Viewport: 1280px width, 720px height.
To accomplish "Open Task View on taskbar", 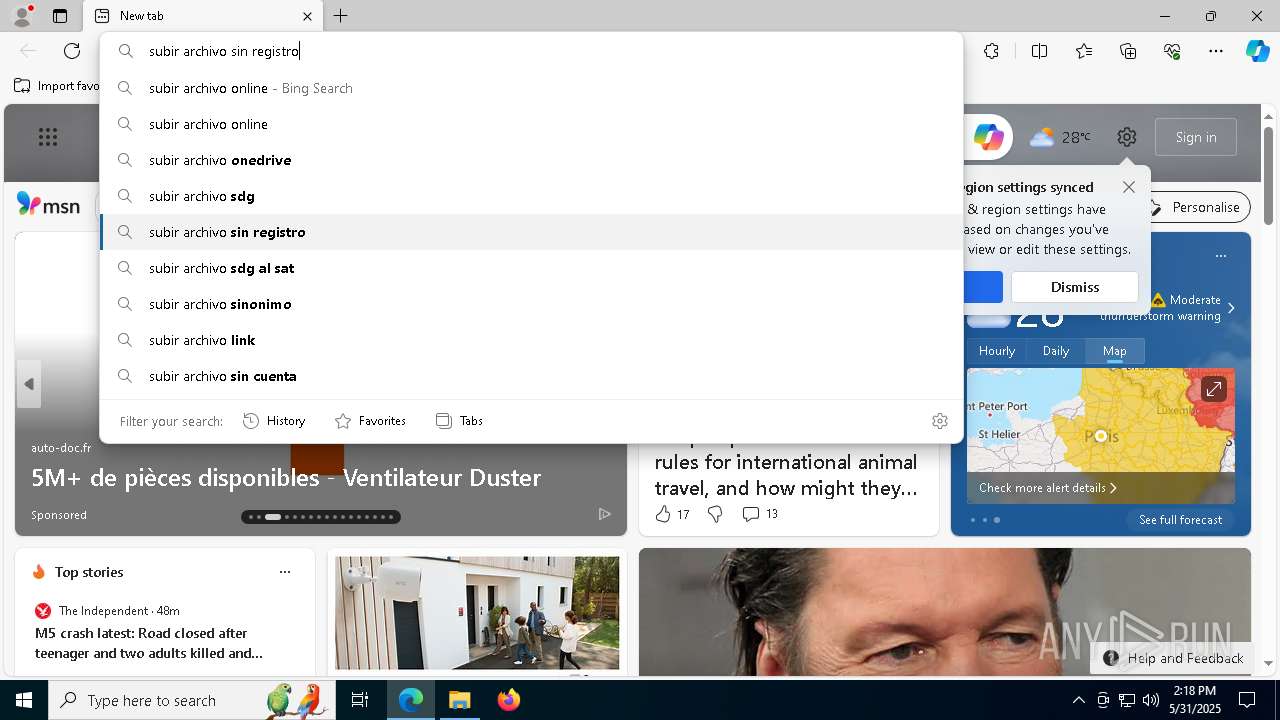I will pos(360,700).
